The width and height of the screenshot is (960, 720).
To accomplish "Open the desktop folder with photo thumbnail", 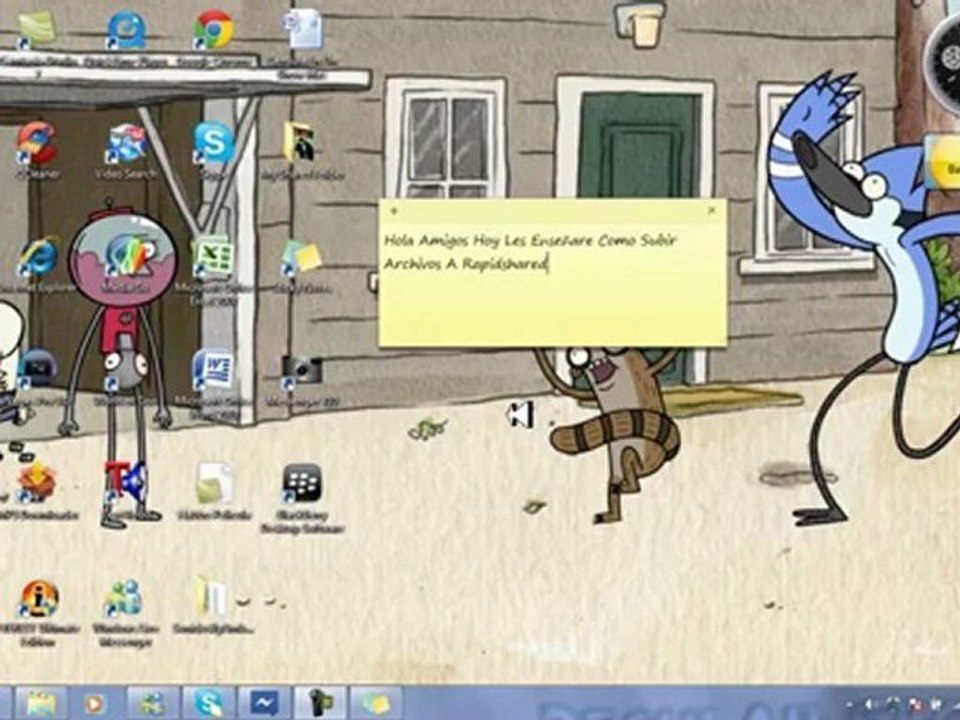I will [300, 142].
